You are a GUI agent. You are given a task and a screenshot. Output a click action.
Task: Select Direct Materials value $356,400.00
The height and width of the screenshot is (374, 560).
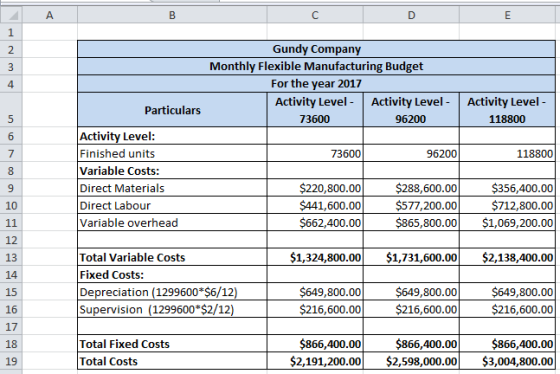pos(508,188)
